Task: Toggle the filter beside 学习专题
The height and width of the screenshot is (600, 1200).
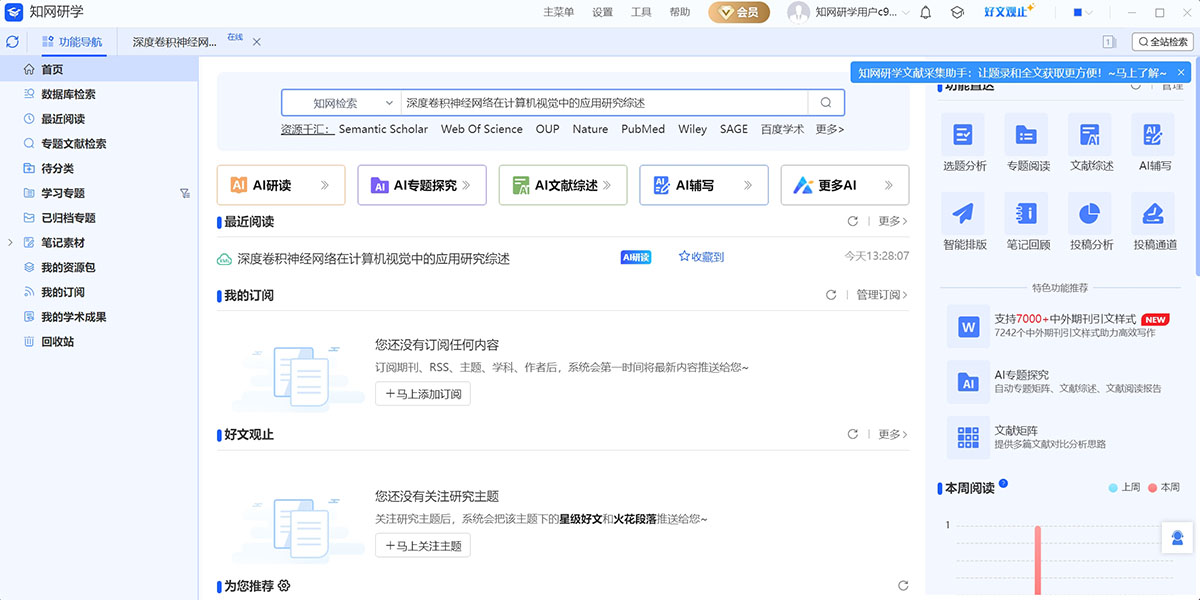Action: (184, 194)
